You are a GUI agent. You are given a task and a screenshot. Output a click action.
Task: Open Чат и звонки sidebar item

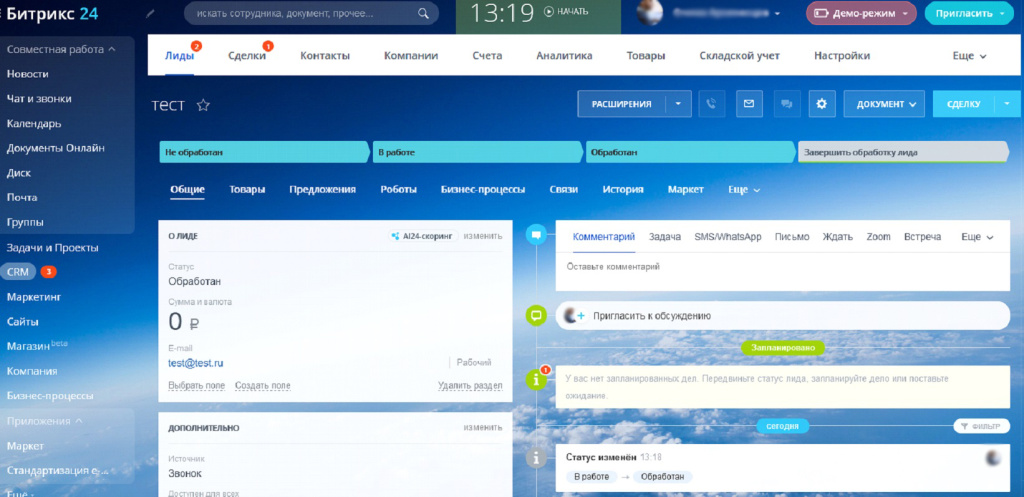coord(39,99)
